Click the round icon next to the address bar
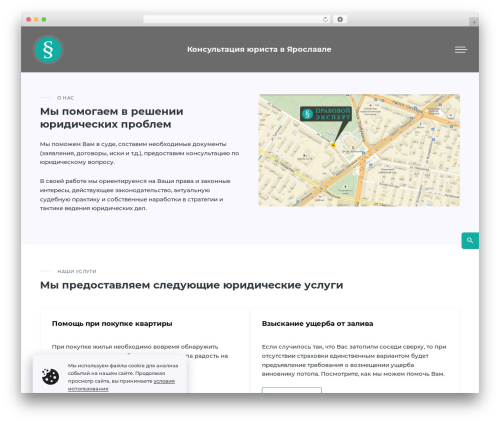The width and height of the screenshot is (500, 423). (x=340, y=20)
